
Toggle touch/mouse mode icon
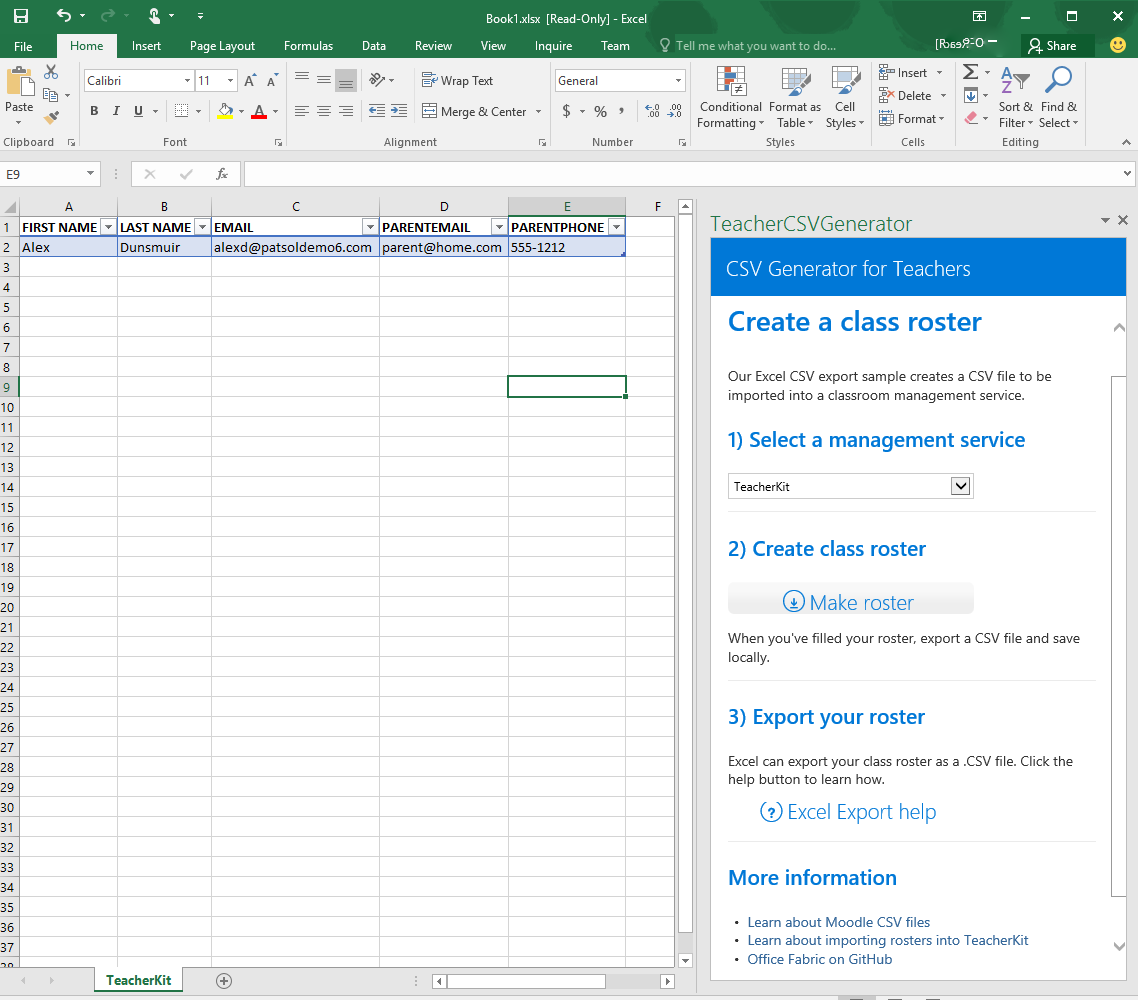pyautogui.click(x=154, y=15)
